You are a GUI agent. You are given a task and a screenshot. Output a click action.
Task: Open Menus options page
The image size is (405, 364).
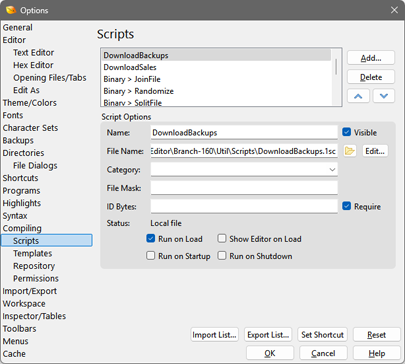pos(15,341)
